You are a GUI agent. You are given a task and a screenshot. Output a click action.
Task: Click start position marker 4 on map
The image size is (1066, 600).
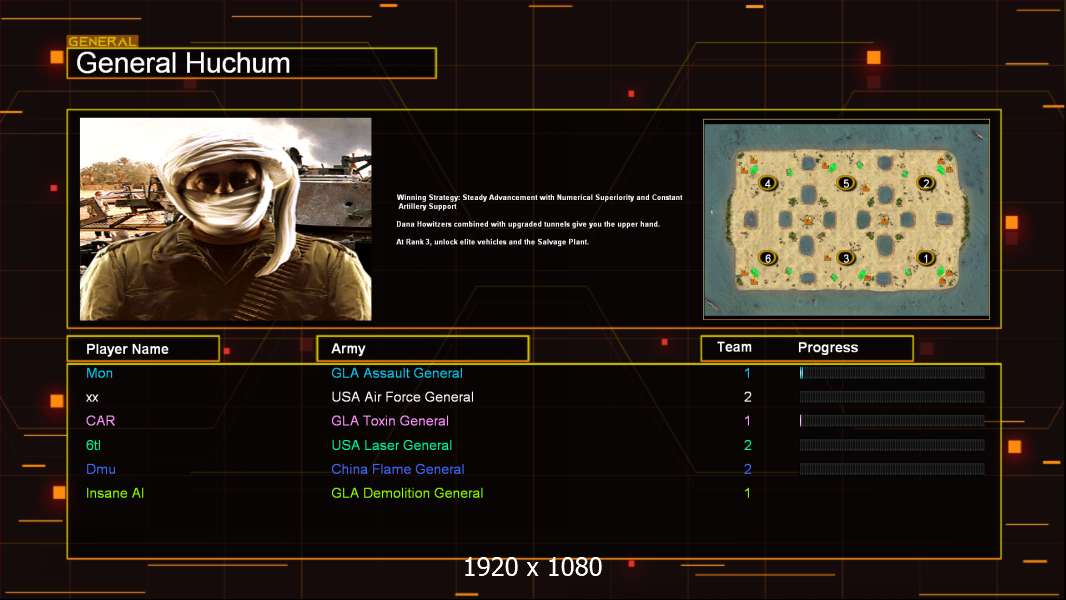[768, 183]
